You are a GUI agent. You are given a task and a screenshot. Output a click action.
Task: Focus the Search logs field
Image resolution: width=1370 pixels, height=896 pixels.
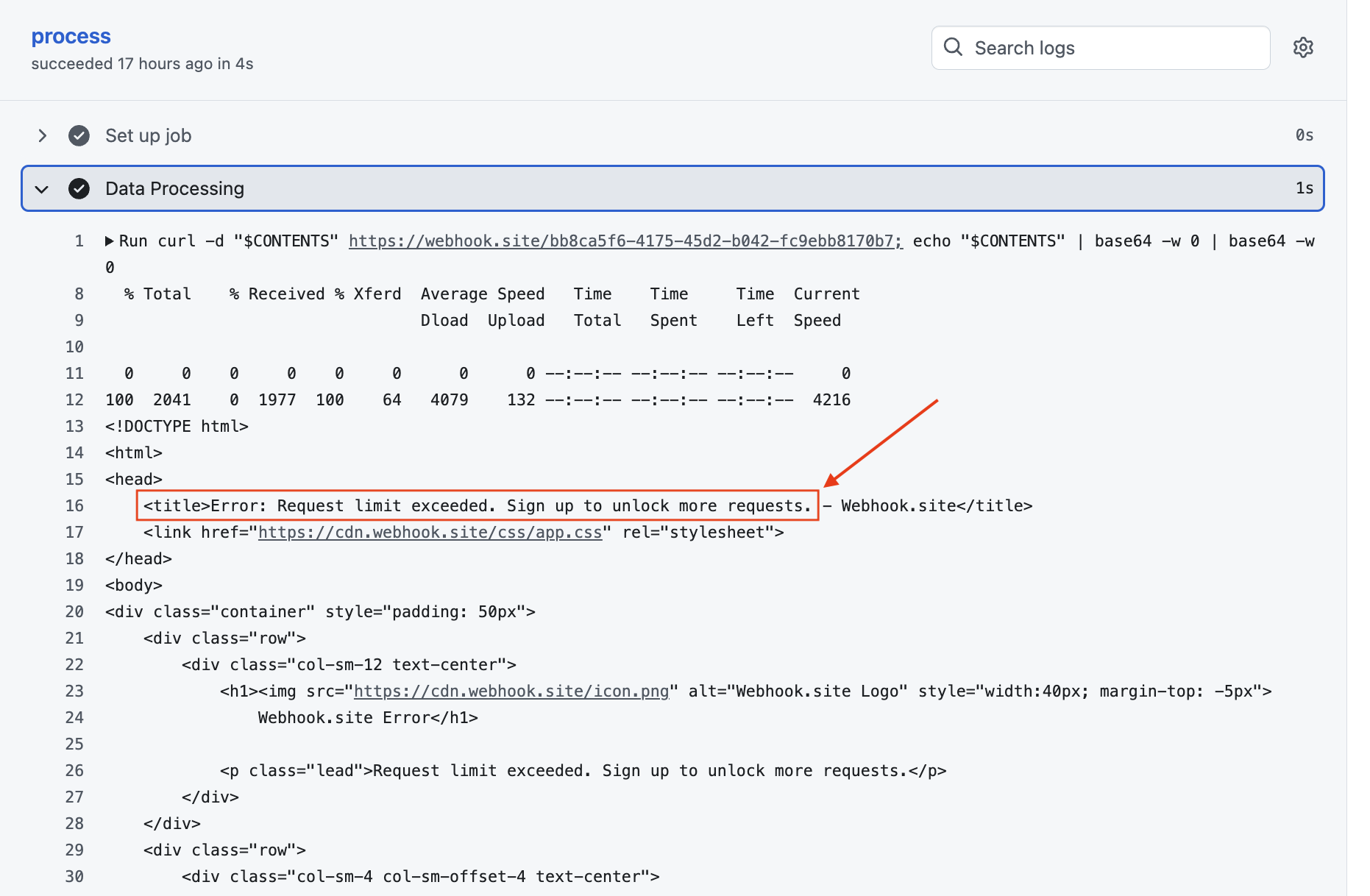pos(1101,48)
